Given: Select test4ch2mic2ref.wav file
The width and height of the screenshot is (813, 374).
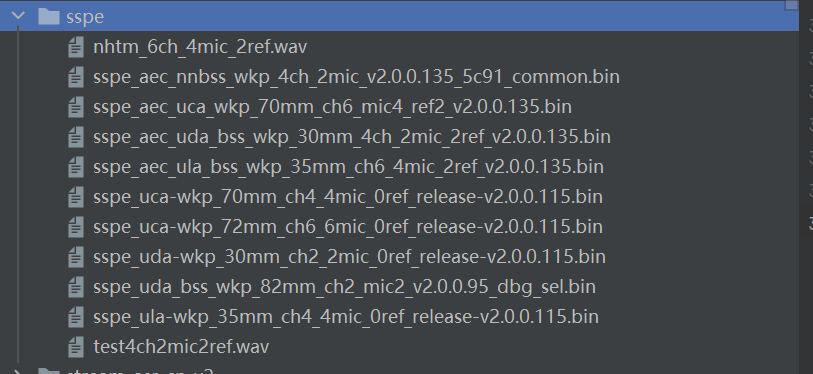Looking at the screenshot, I should pyautogui.click(x=181, y=347).
